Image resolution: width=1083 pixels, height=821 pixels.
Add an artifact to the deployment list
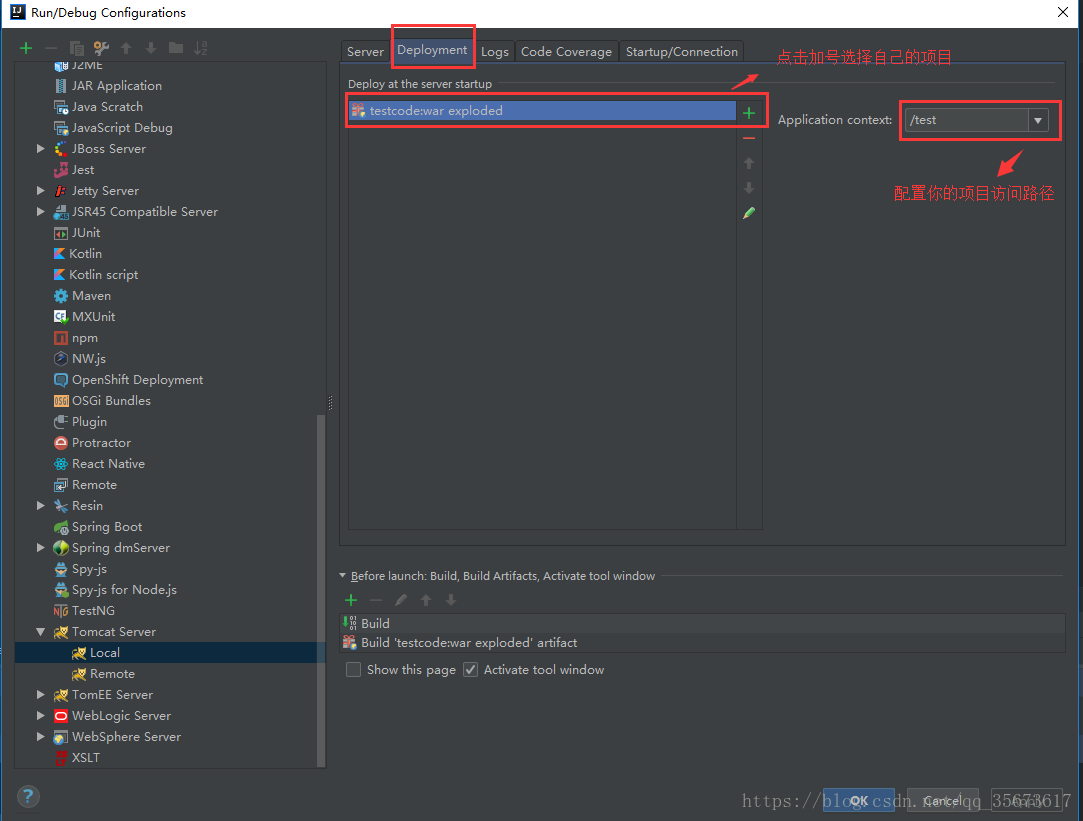[x=749, y=113]
